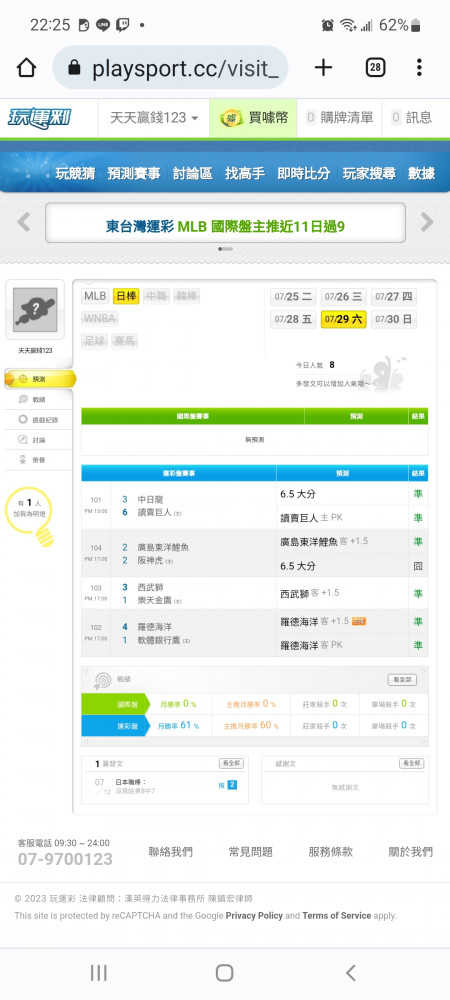Click 廣島東洋鯉魚 客 +1.5 prediction
450x1000 pixels.
click(x=324, y=541)
